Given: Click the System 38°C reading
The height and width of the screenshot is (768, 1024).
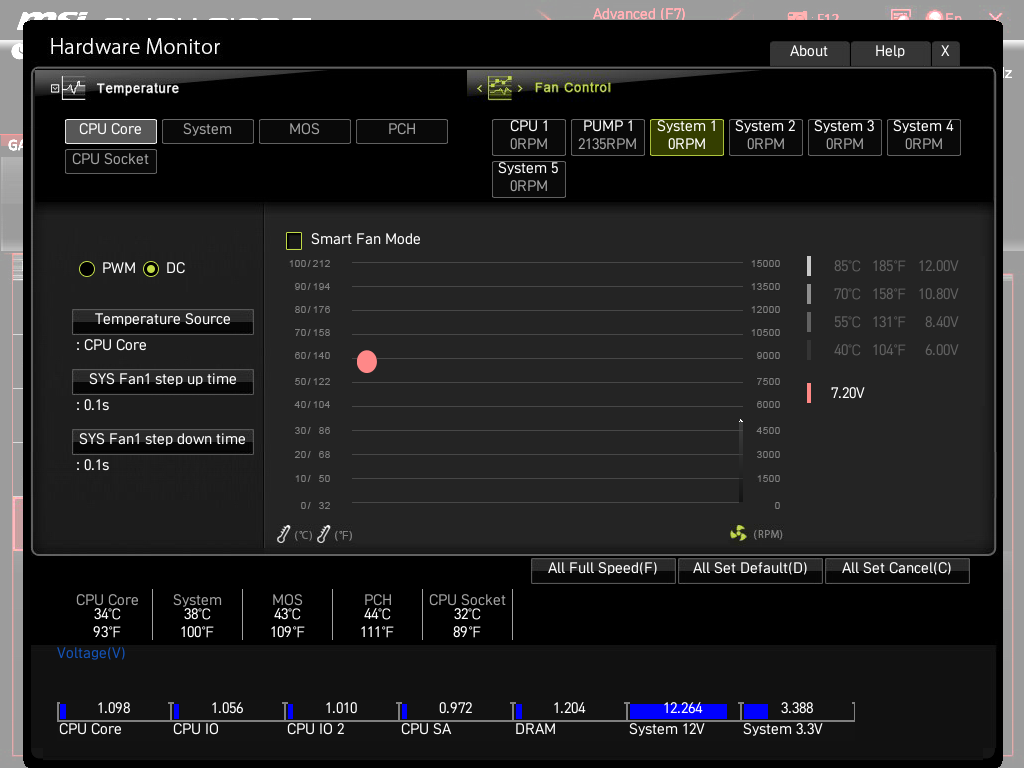Looking at the screenshot, I should (x=197, y=615).
